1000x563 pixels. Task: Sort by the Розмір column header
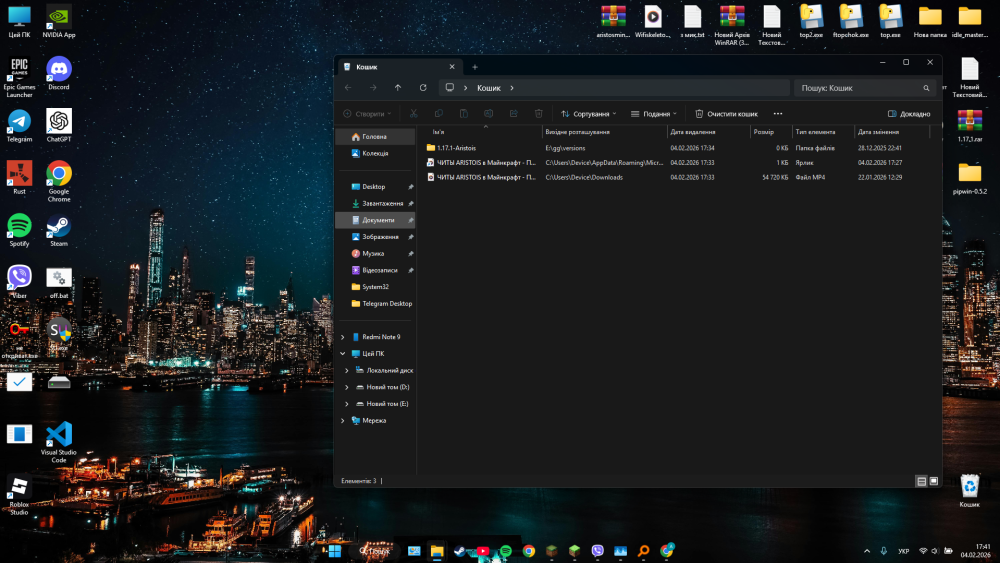(772, 131)
